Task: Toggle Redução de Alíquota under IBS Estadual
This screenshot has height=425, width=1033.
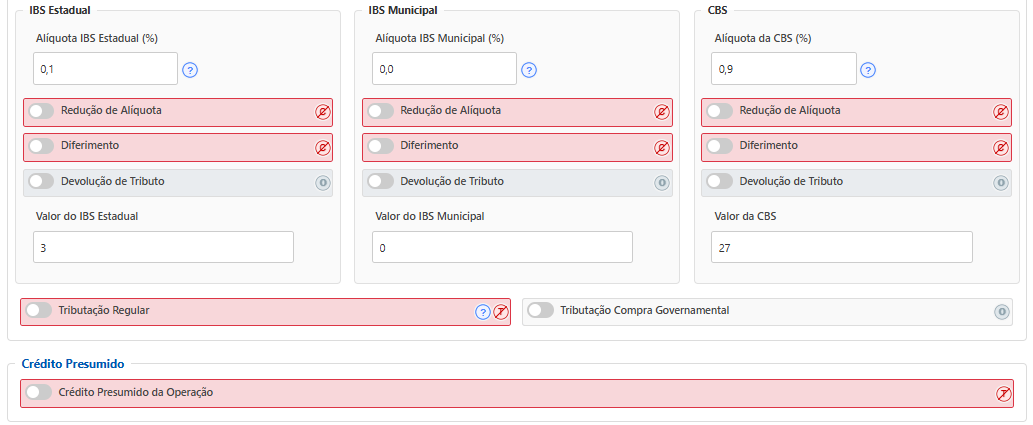Action: [41, 111]
